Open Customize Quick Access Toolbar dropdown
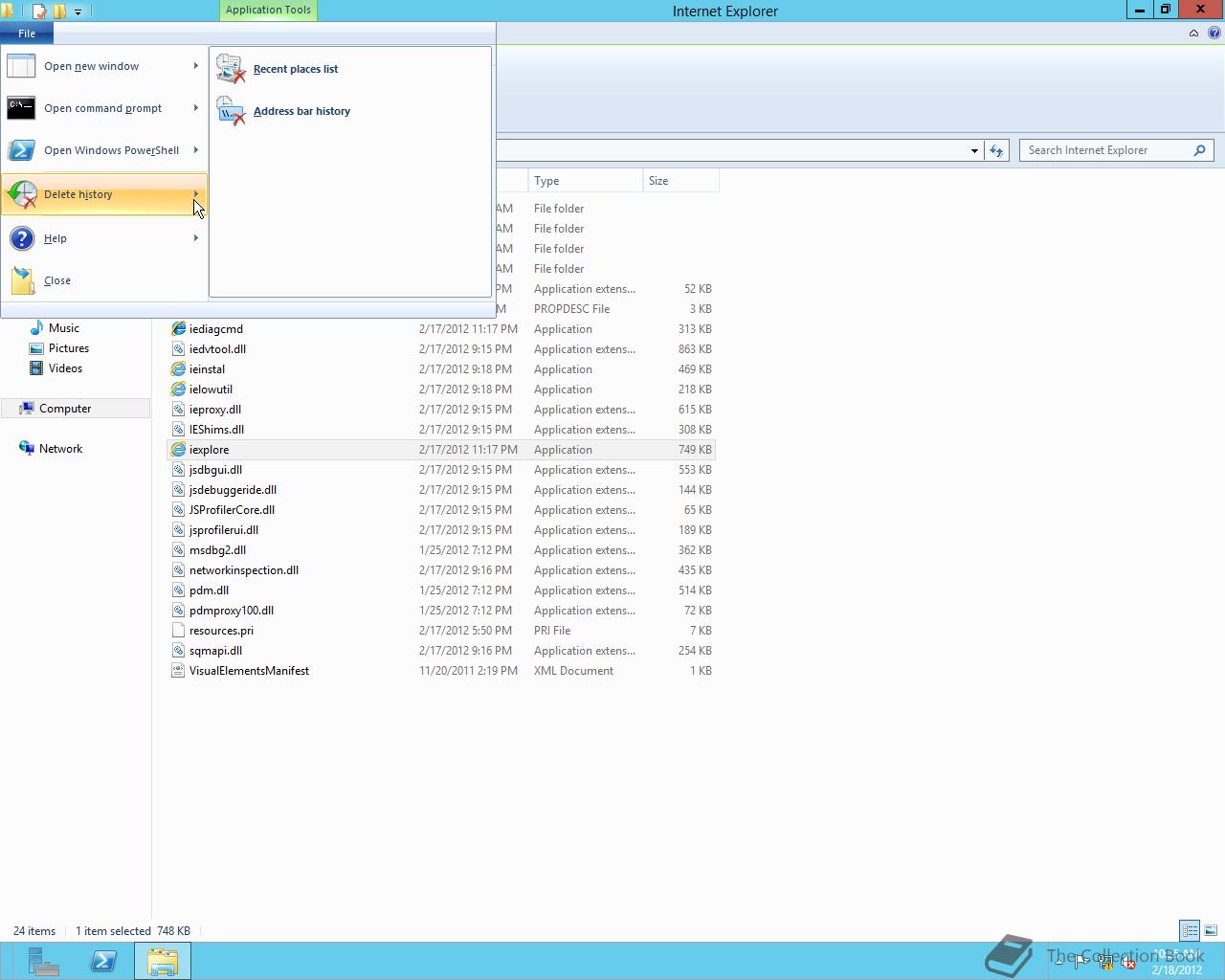 pos(78,11)
